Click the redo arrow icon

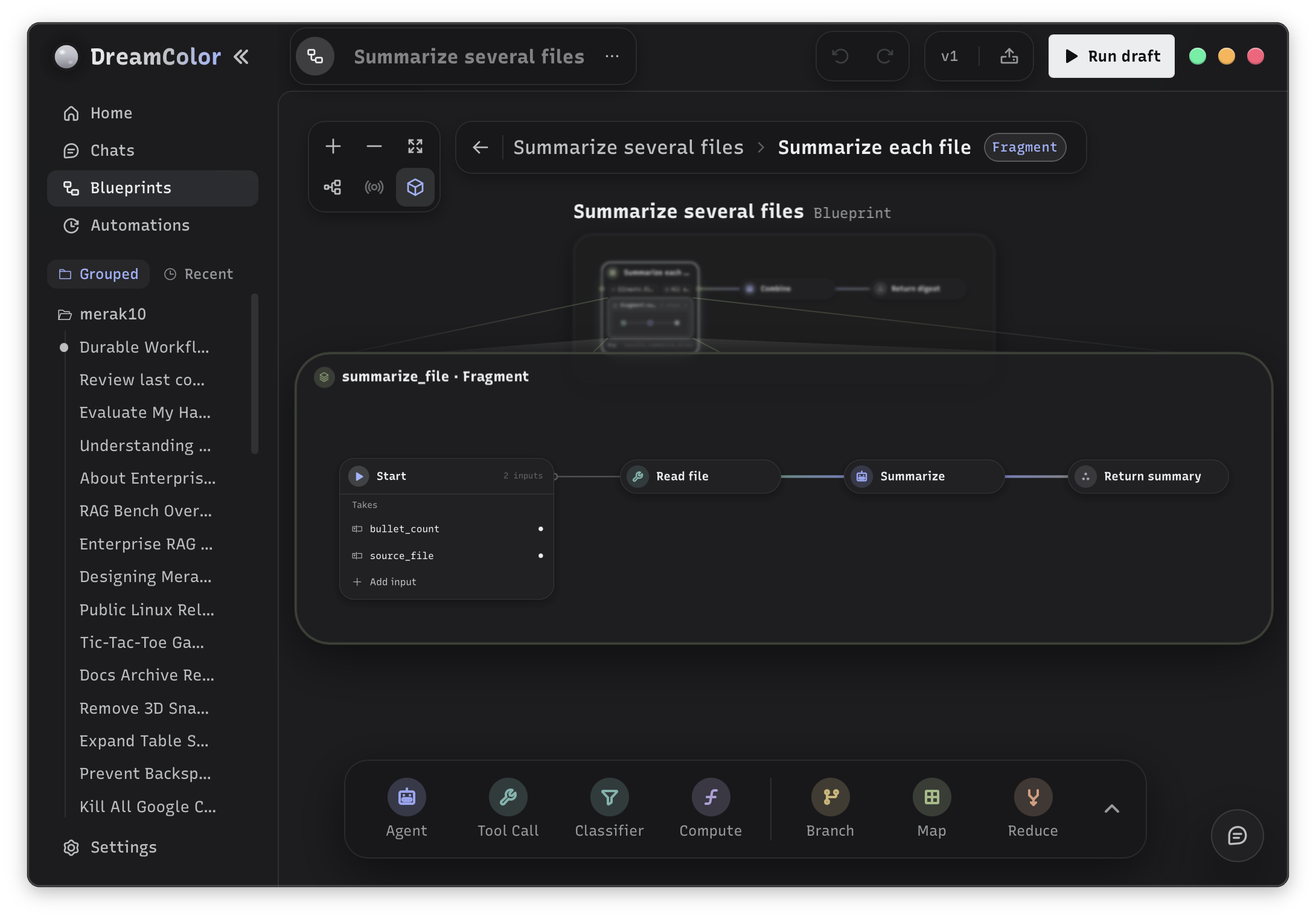pos(885,56)
